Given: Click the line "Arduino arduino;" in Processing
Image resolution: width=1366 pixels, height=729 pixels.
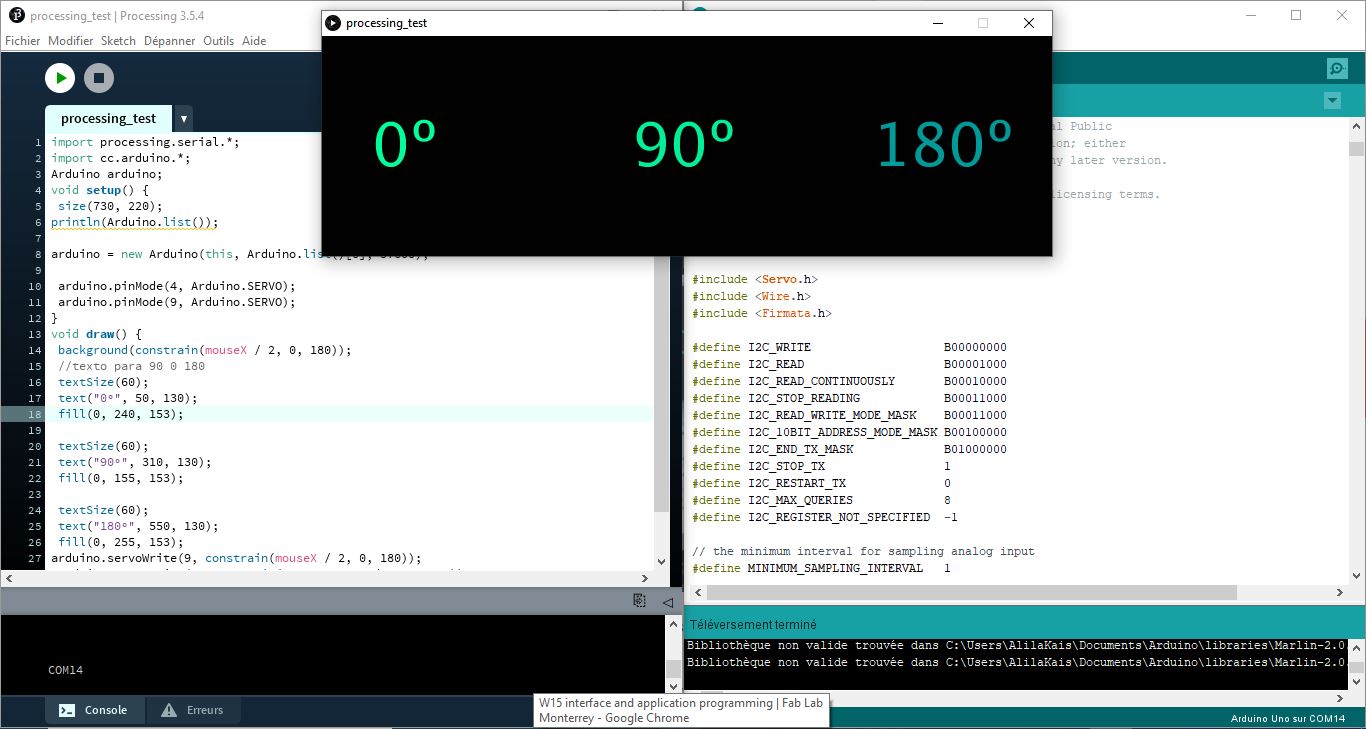Looking at the screenshot, I should [106, 174].
